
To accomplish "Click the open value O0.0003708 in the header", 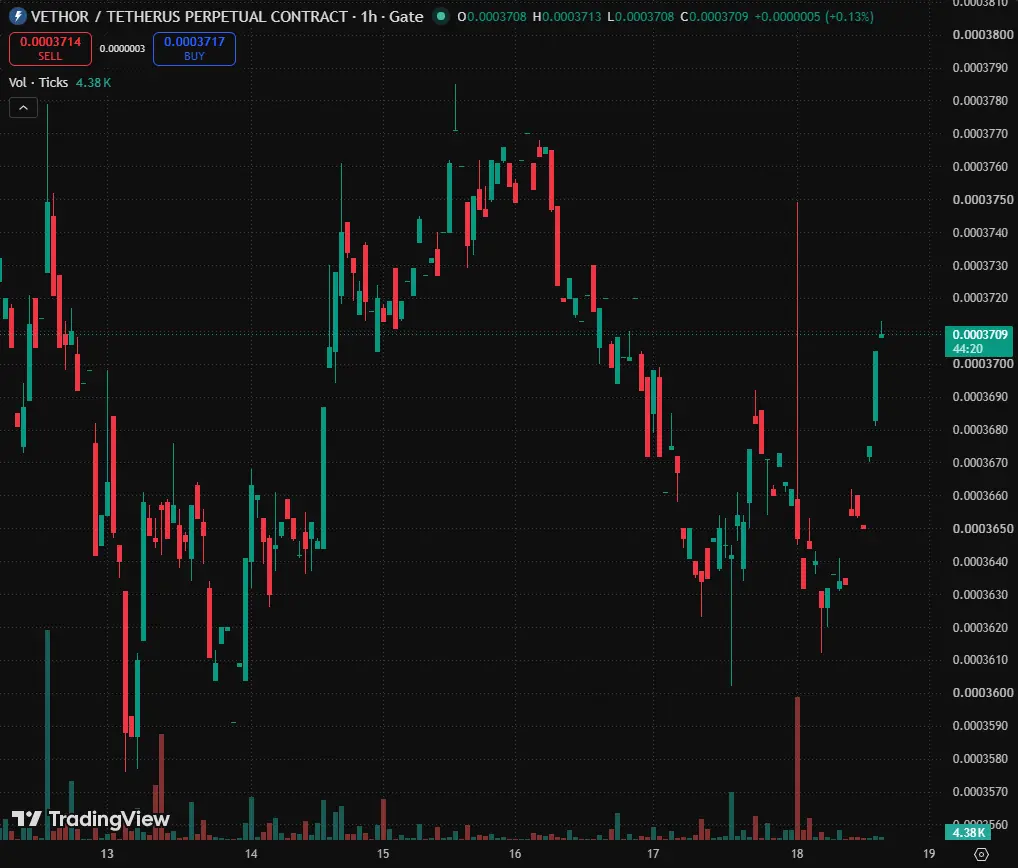I will click(491, 16).
